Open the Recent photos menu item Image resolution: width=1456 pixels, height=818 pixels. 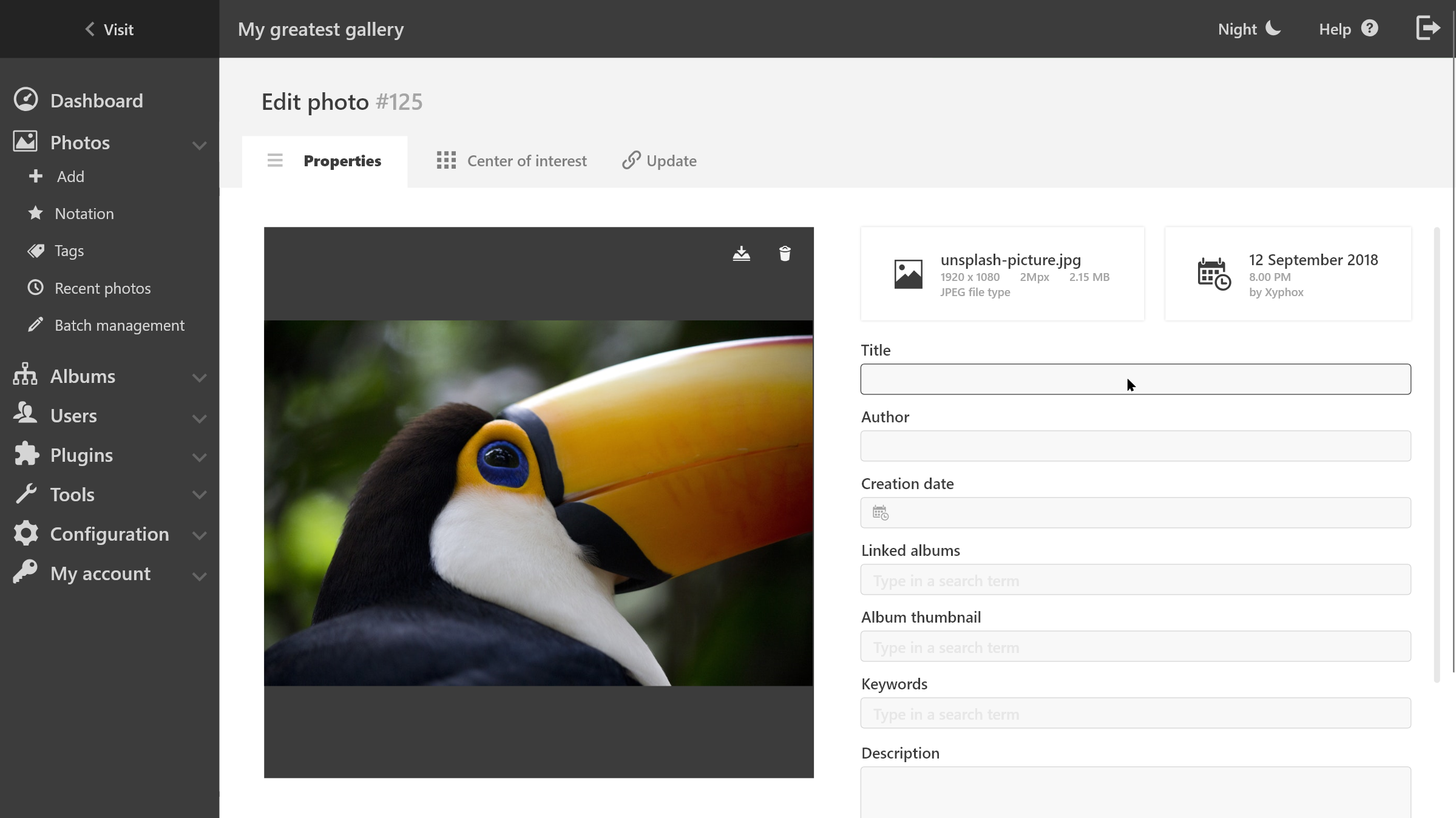click(x=103, y=288)
